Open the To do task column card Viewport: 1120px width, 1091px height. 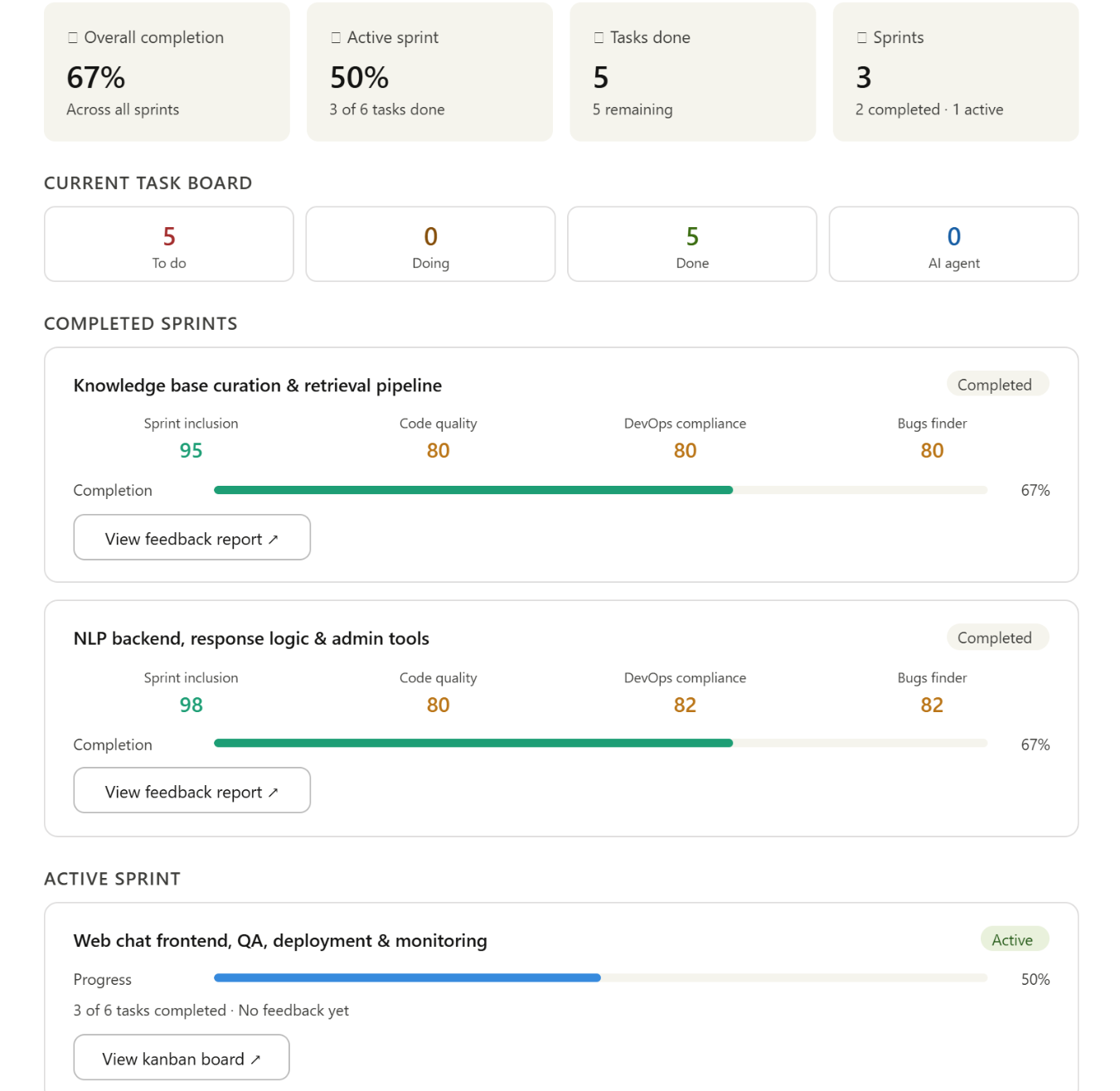coord(169,245)
